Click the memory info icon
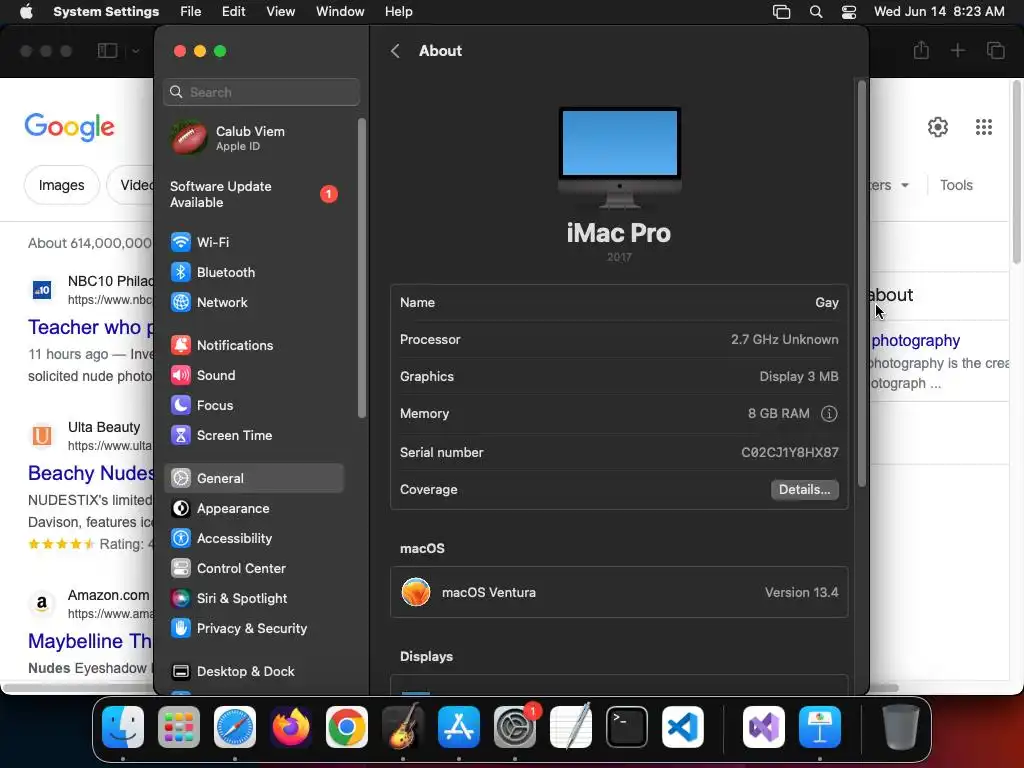Screen dimensions: 1024x768 829,414
